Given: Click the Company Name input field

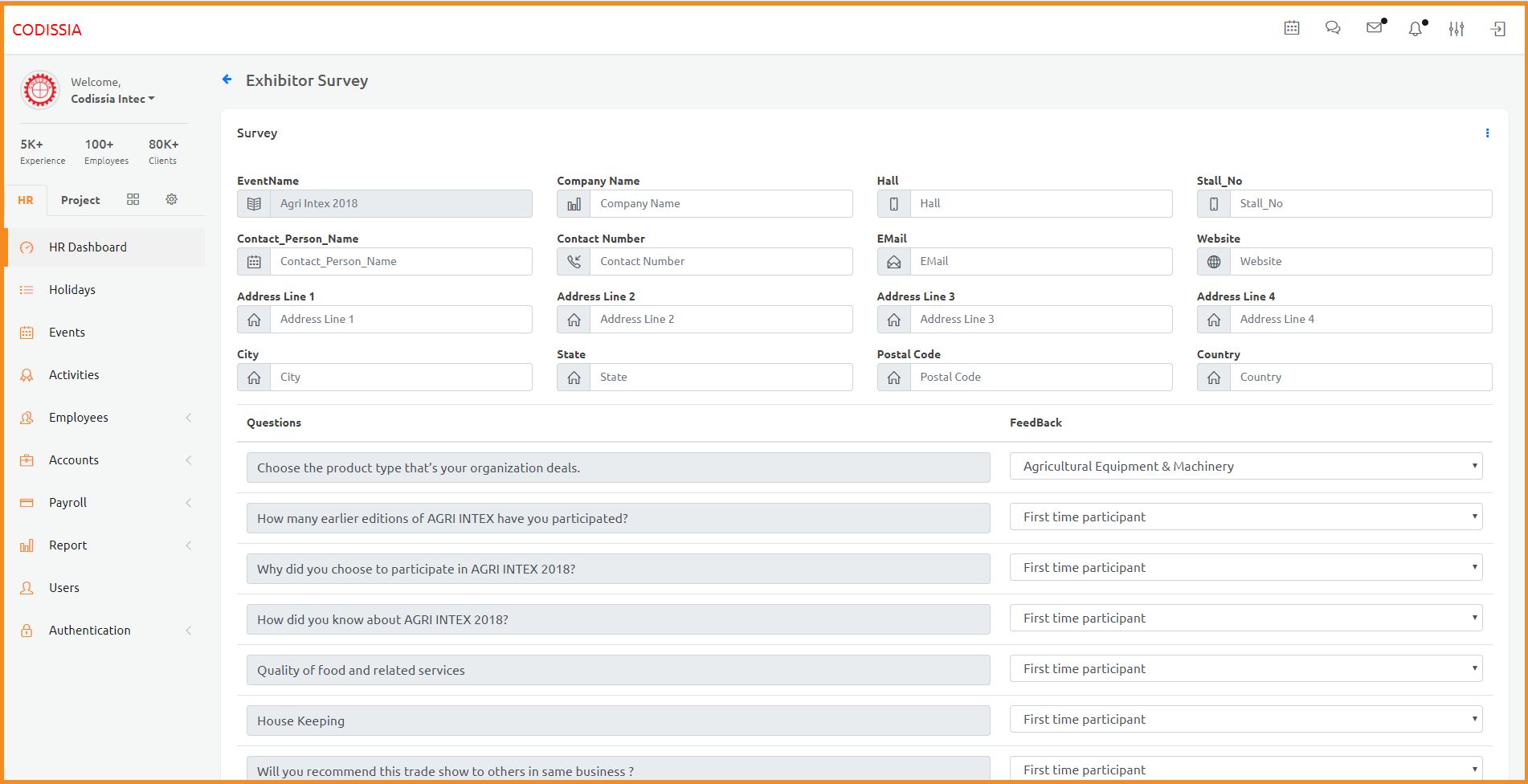Looking at the screenshot, I should pos(720,204).
